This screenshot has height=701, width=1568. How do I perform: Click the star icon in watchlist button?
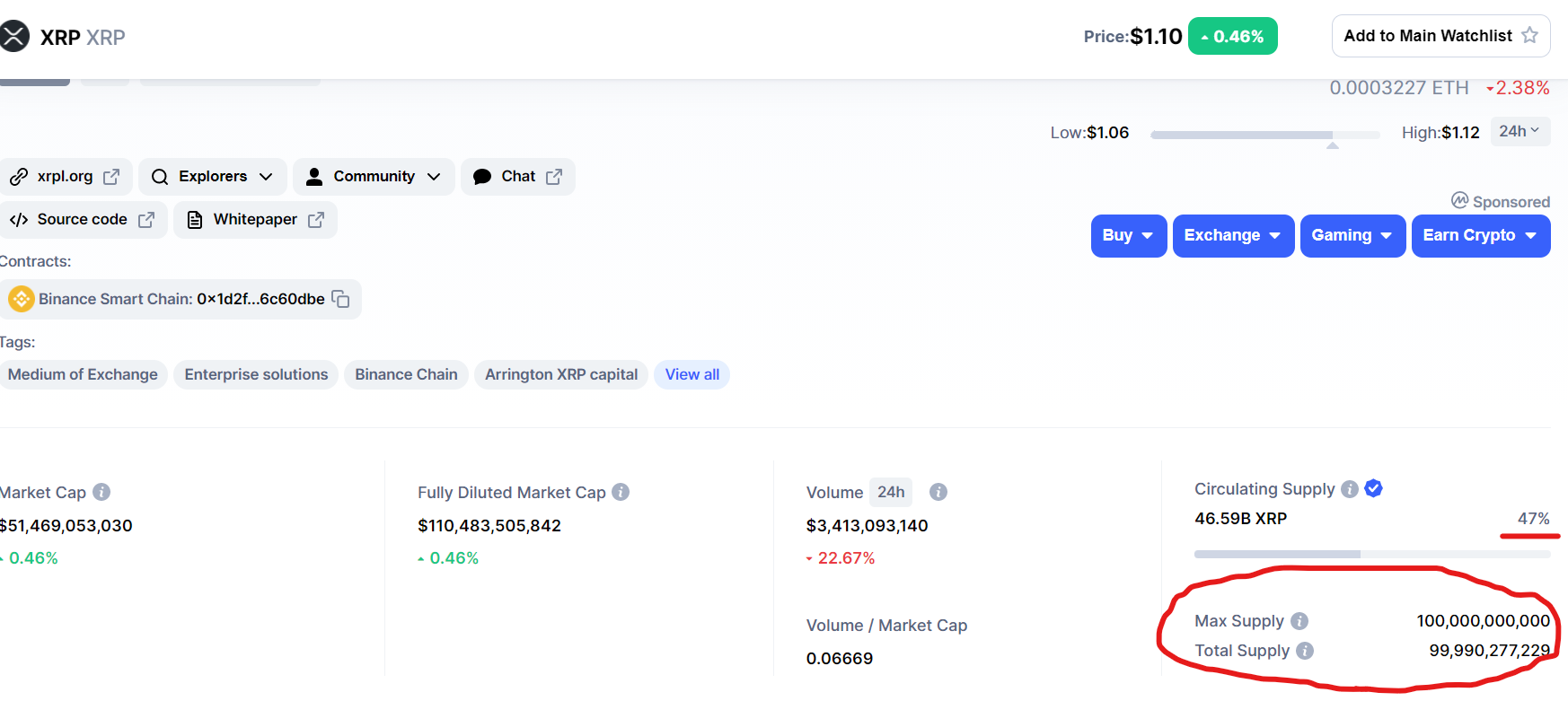pos(1529,35)
